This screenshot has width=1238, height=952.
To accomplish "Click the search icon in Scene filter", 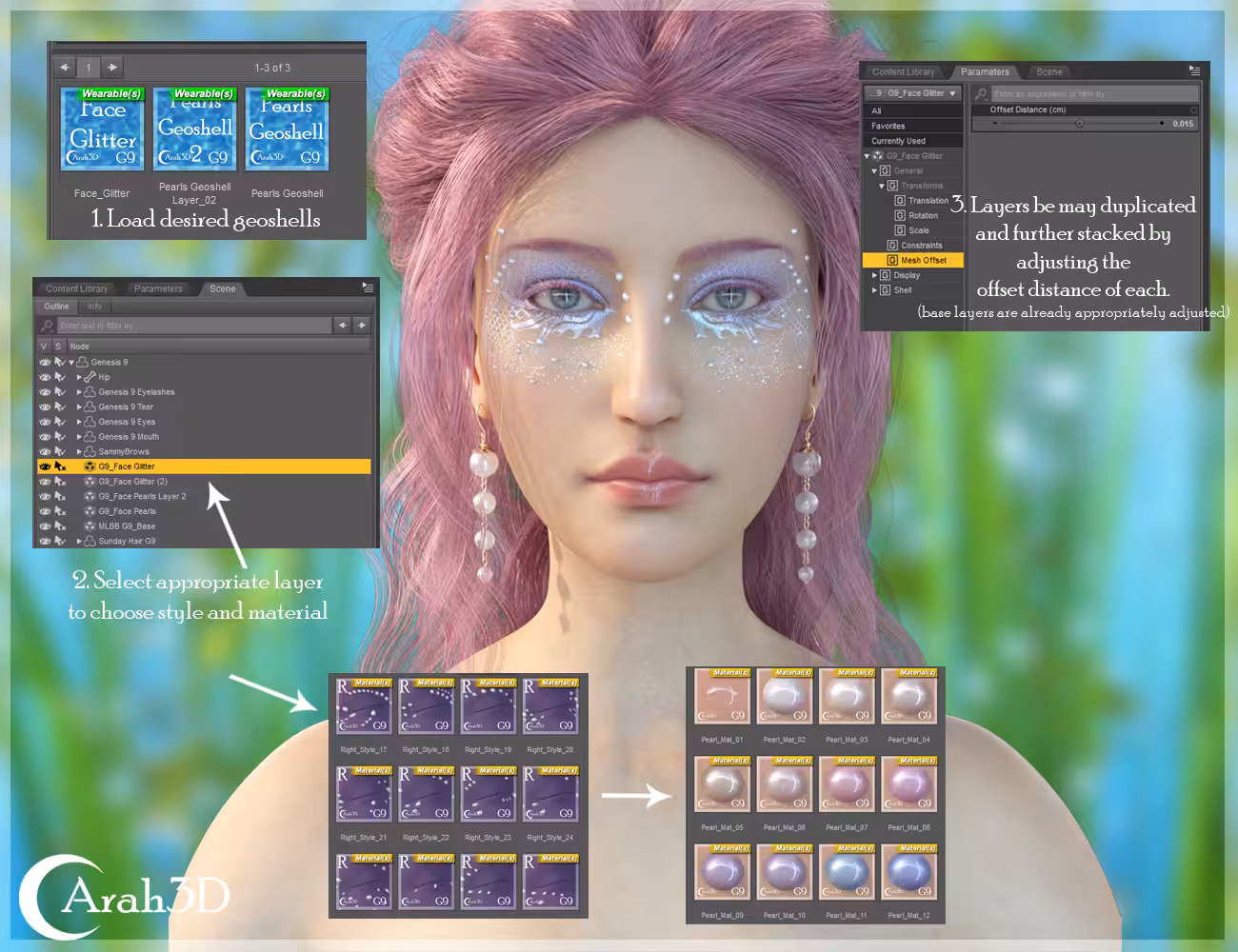I will (x=46, y=326).
